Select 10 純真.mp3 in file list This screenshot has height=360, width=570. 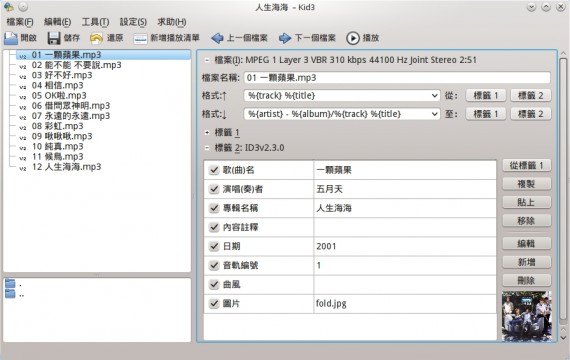57,147
